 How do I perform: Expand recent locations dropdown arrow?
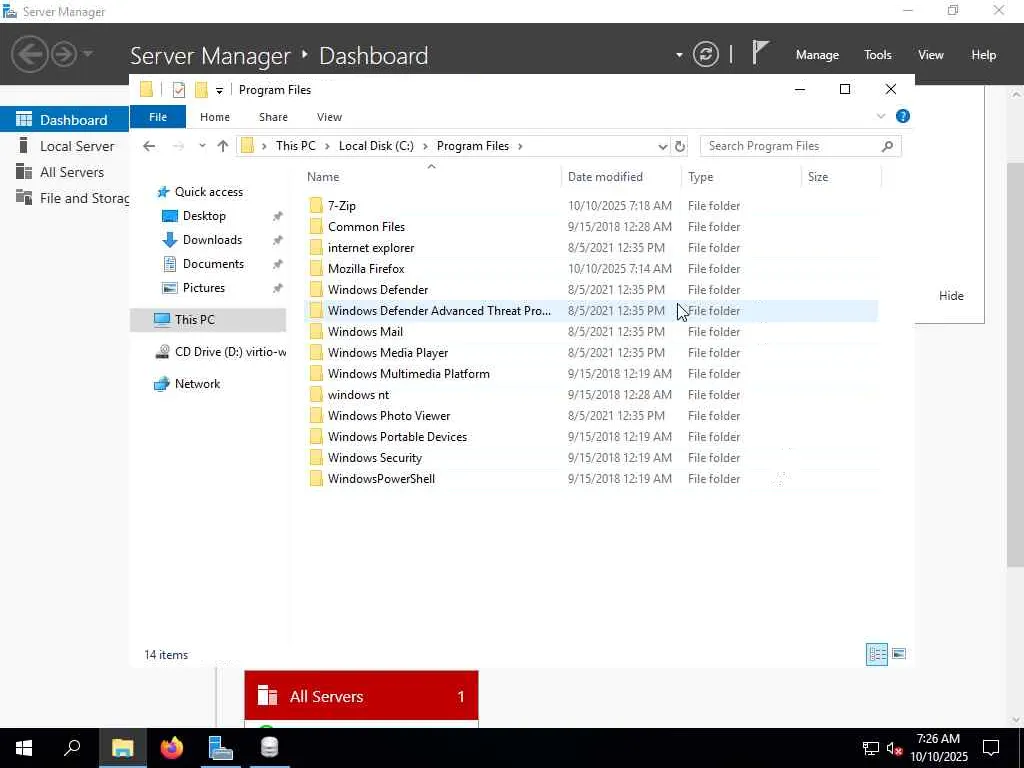202,146
